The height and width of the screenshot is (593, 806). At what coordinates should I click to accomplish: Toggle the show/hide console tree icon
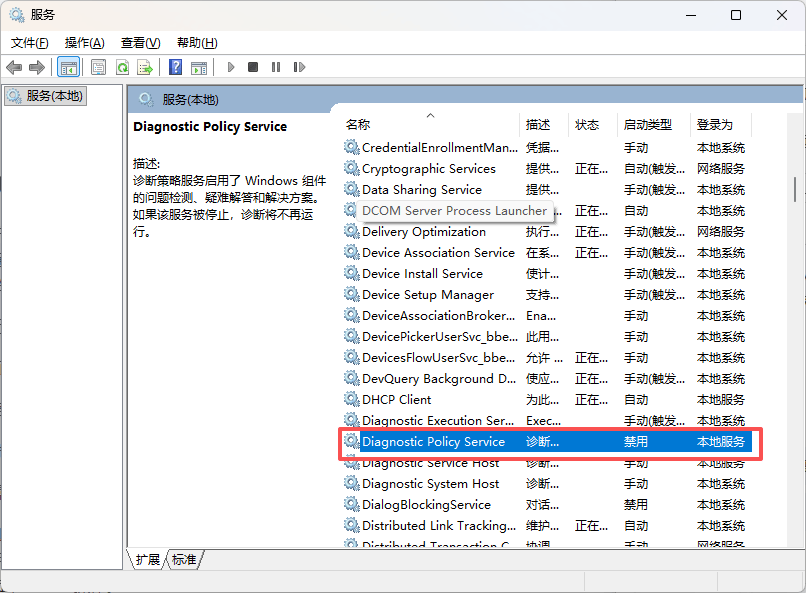68,67
